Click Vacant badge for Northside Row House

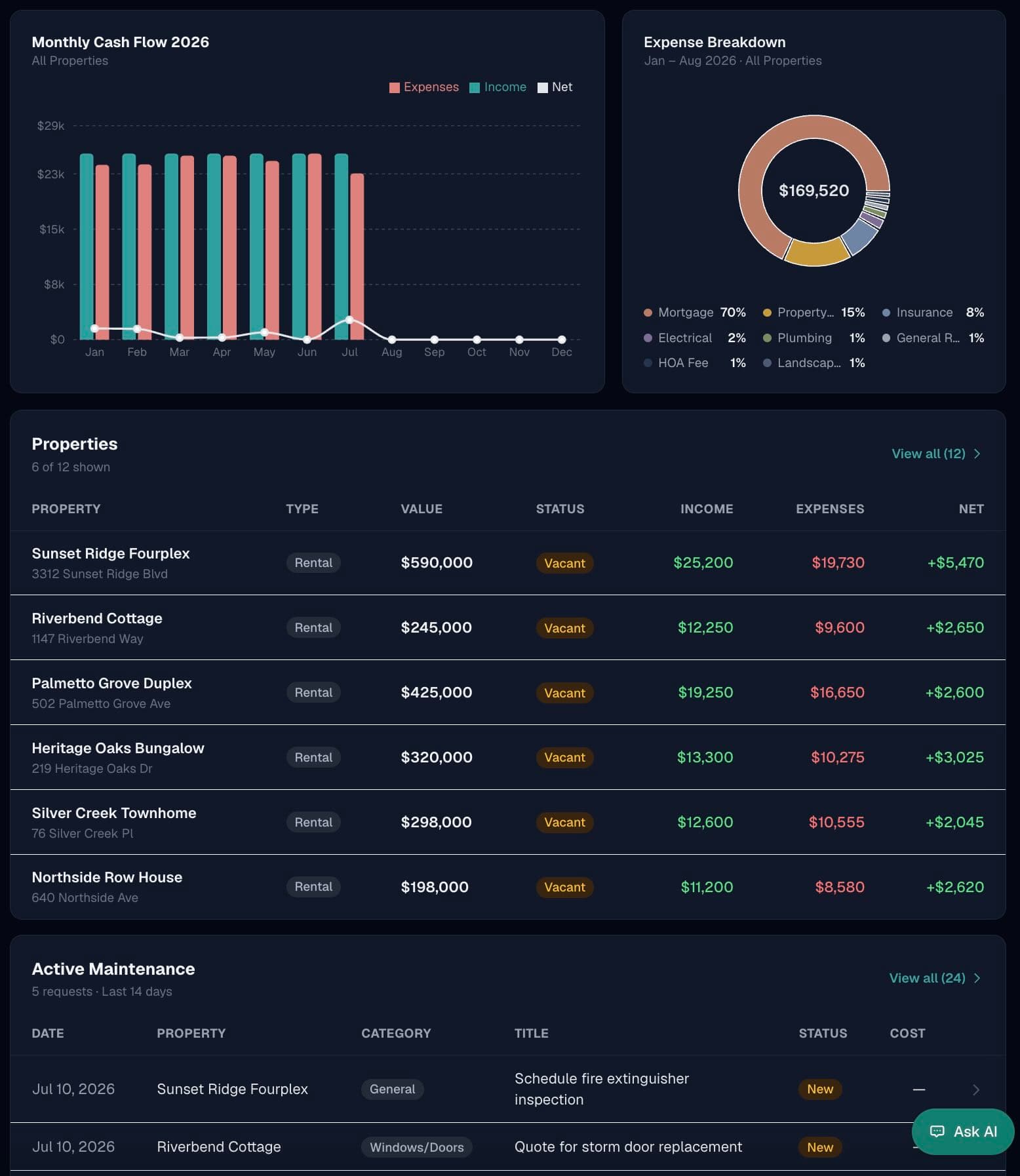pos(564,887)
